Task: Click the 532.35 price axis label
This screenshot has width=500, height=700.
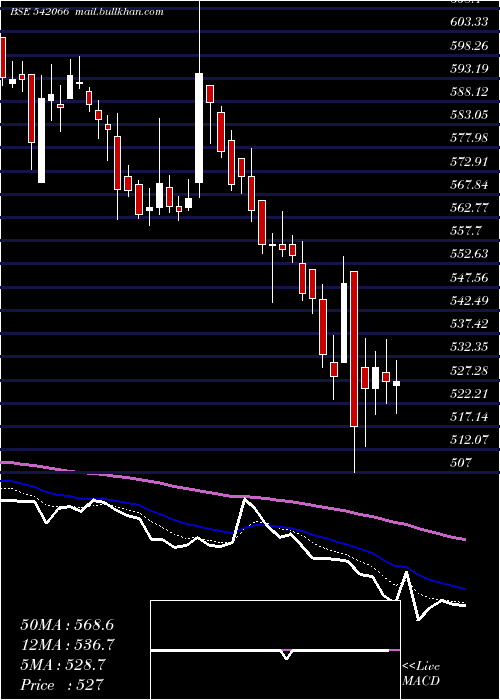Action: [469, 347]
